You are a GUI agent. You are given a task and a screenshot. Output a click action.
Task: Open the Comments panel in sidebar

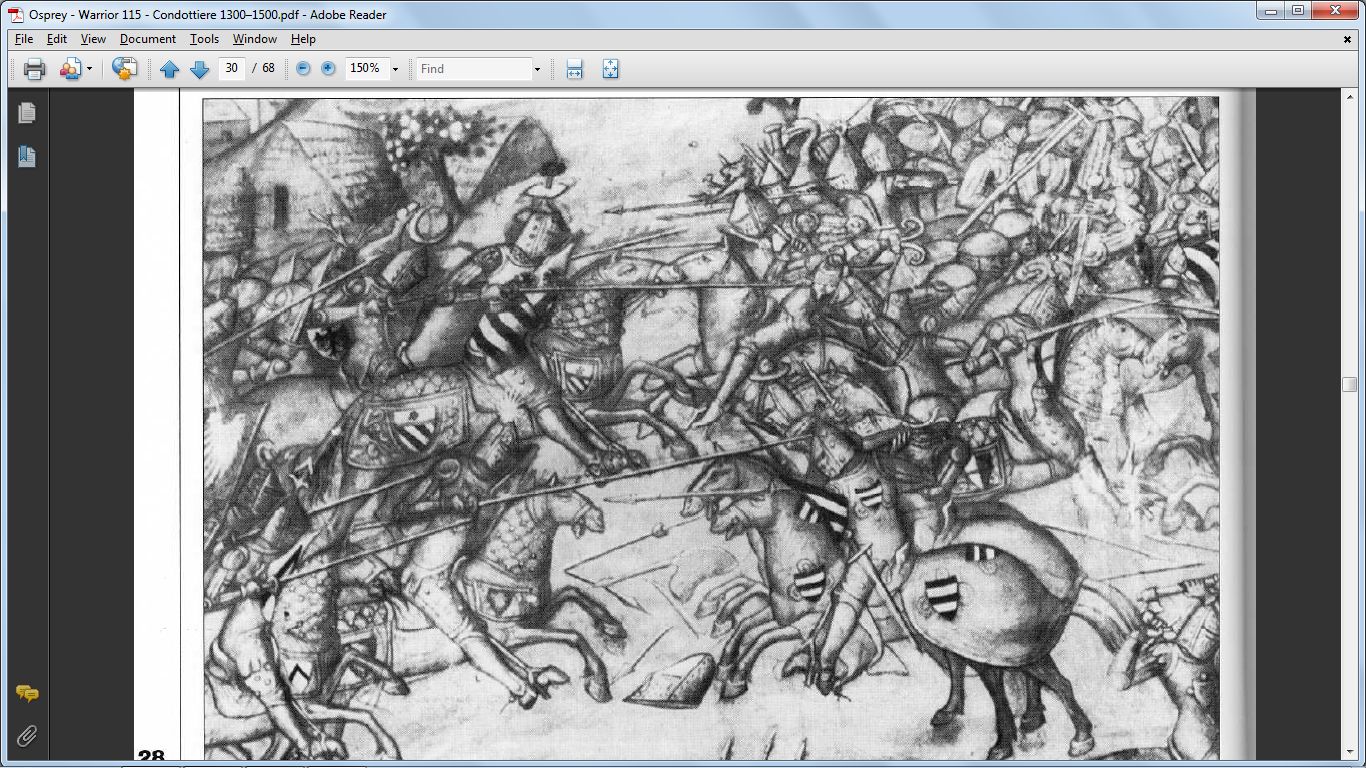[x=27, y=693]
